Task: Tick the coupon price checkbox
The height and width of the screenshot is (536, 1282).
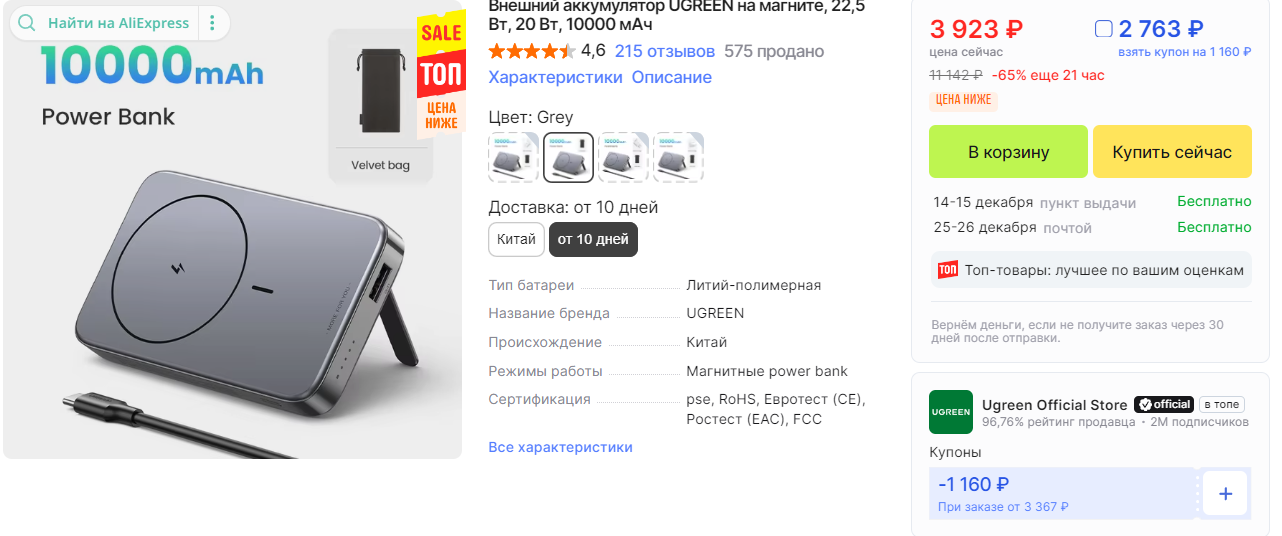Action: point(1104,29)
